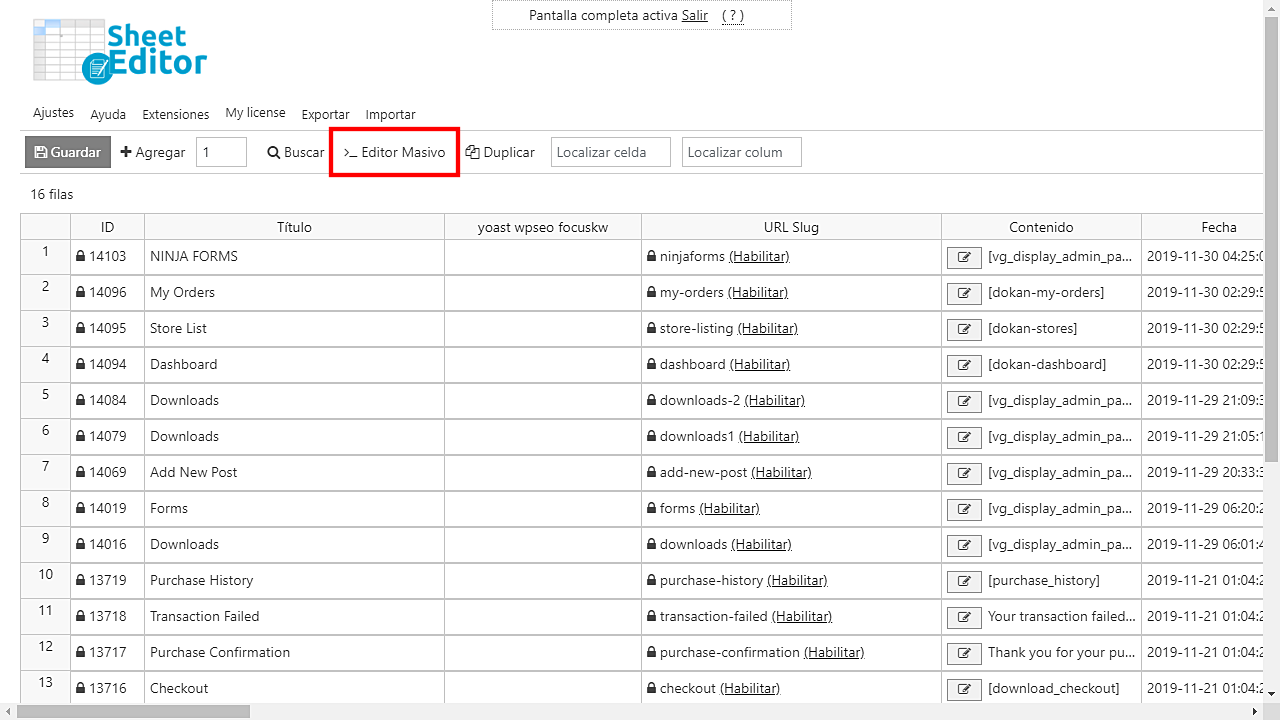1280x720 pixels.
Task: Enable slug editing for my-orders
Action: coord(758,293)
